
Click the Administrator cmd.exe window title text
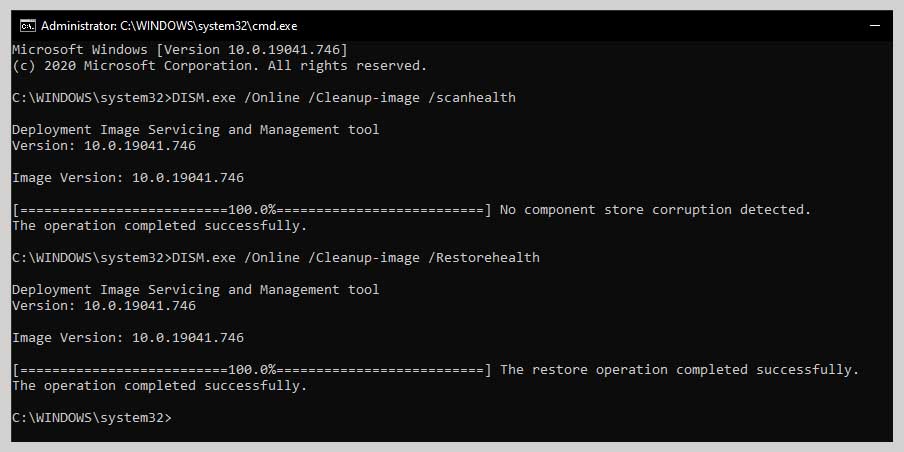point(169,25)
